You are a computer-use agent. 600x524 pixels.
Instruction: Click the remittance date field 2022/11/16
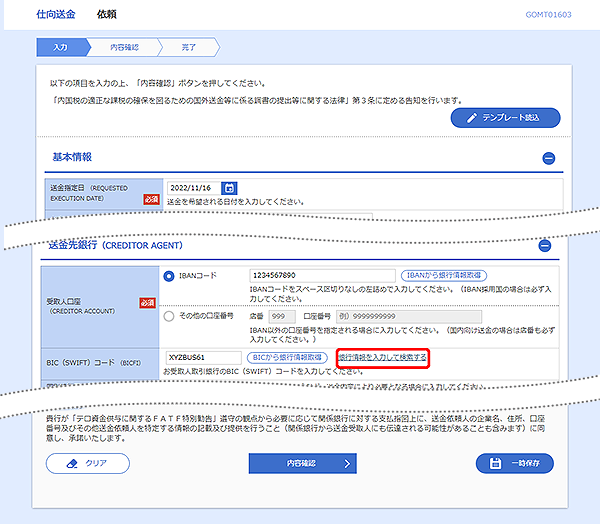pos(194,188)
